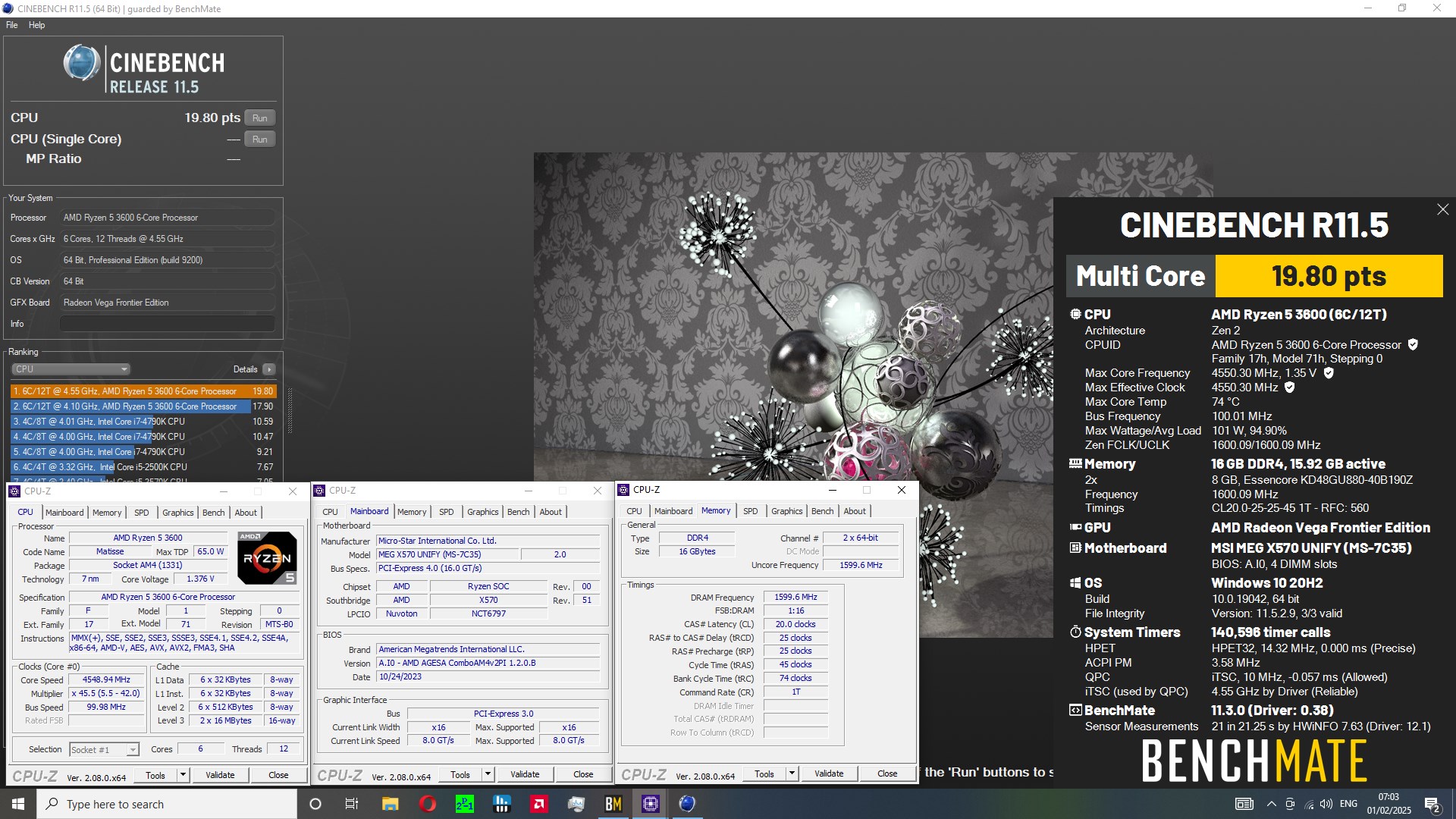Open the Help menu
Viewport: 1456px width, 819px height.
click(x=37, y=25)
